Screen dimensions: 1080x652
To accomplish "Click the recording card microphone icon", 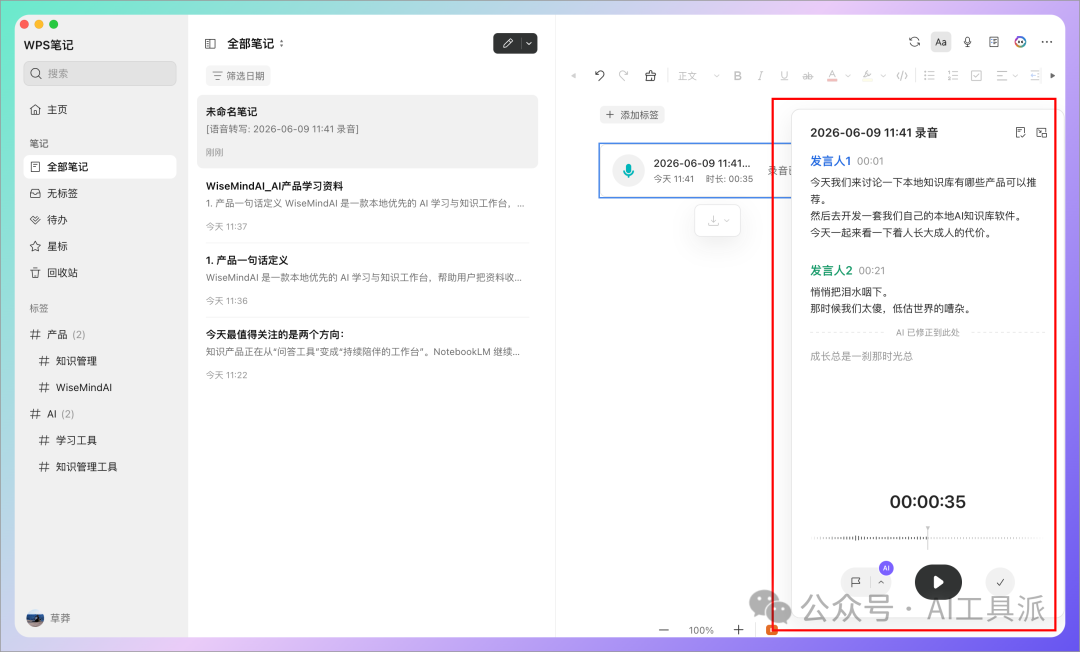I will pyautogui.click(x=628, y=170).
